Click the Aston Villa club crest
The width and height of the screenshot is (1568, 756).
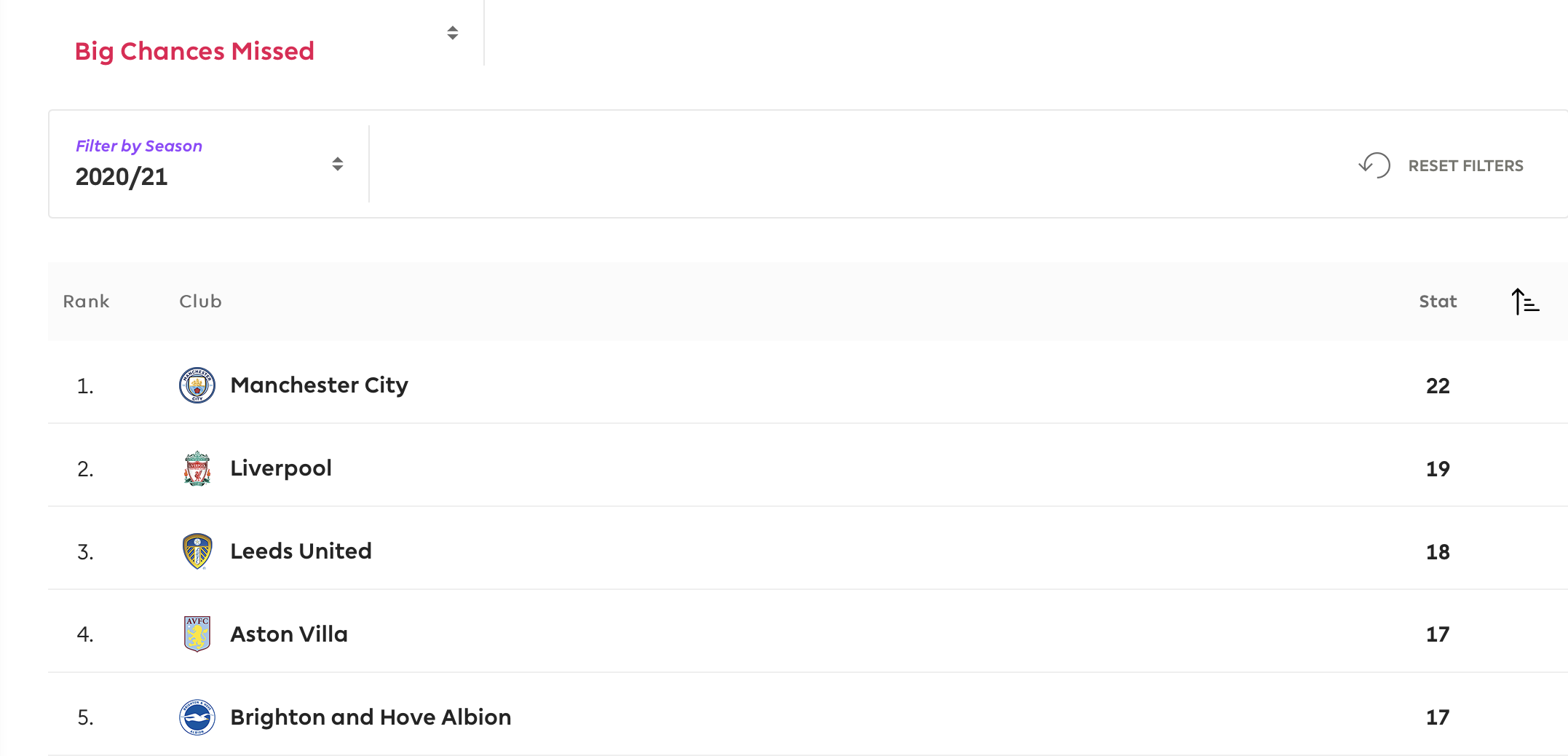pyautogui.click(x=197, y=634)
